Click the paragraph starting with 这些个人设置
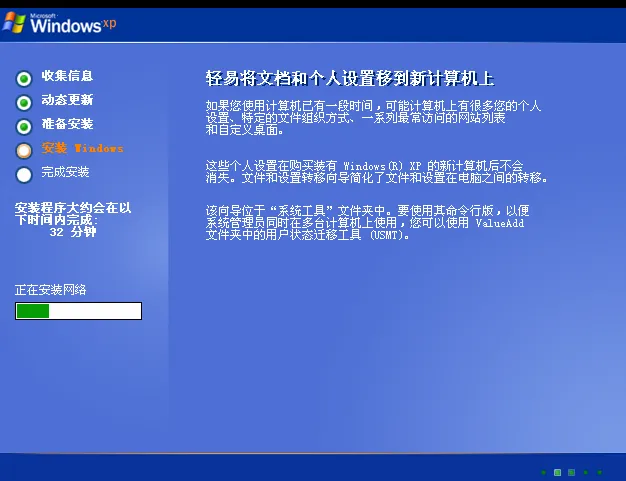Screen dimensions: 626x481 376,172
